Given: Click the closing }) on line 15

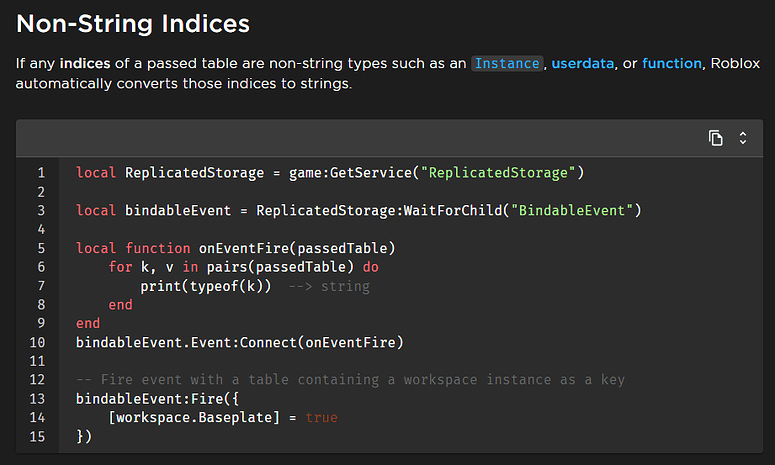Looking at the screenshot, I should point(84,437).
